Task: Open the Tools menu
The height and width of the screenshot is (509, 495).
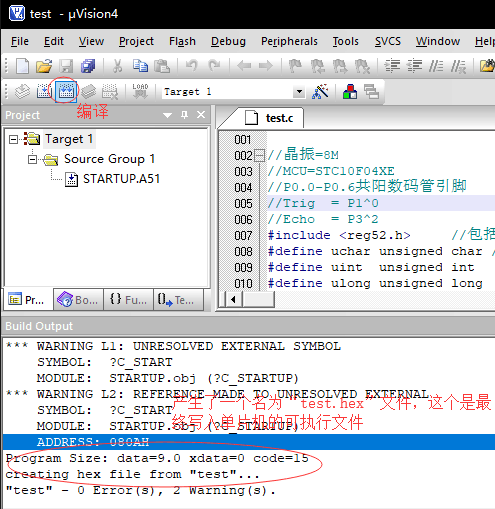Action: point(346,41)
